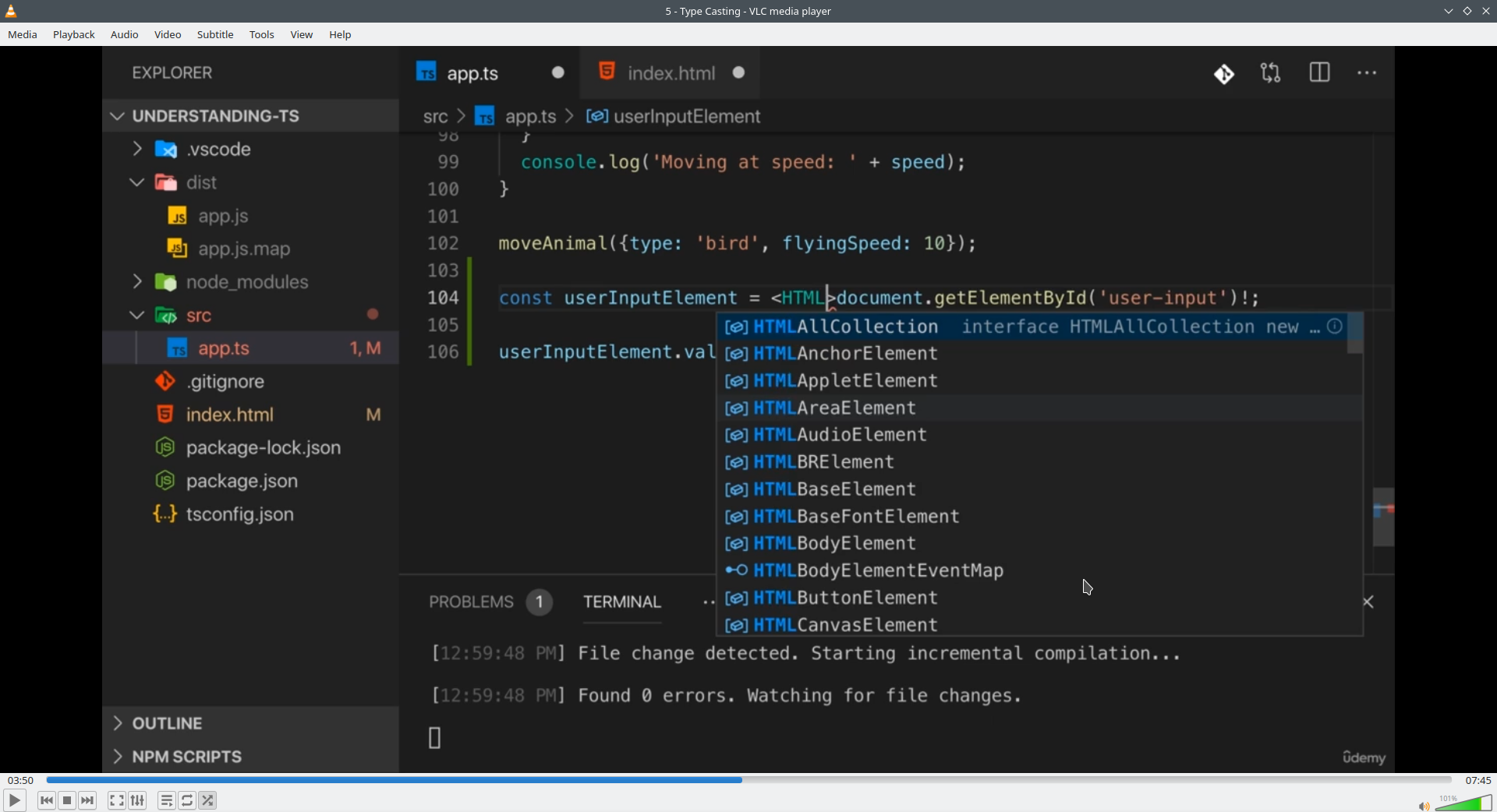Open app.js in dist folder
Screen dimensions: 1497x812
250,216
